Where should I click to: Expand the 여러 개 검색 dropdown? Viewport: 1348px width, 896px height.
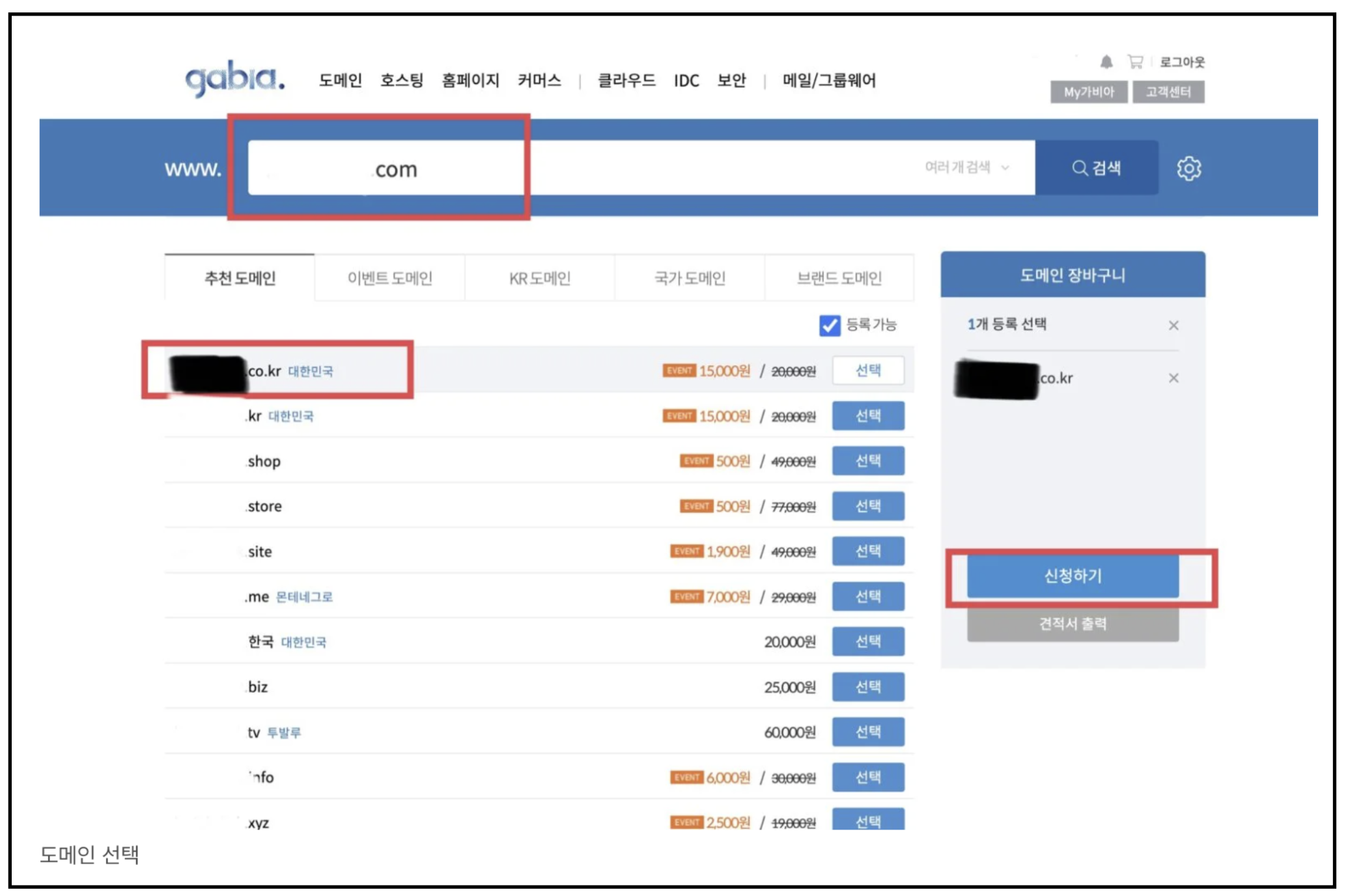coord(967,167)
